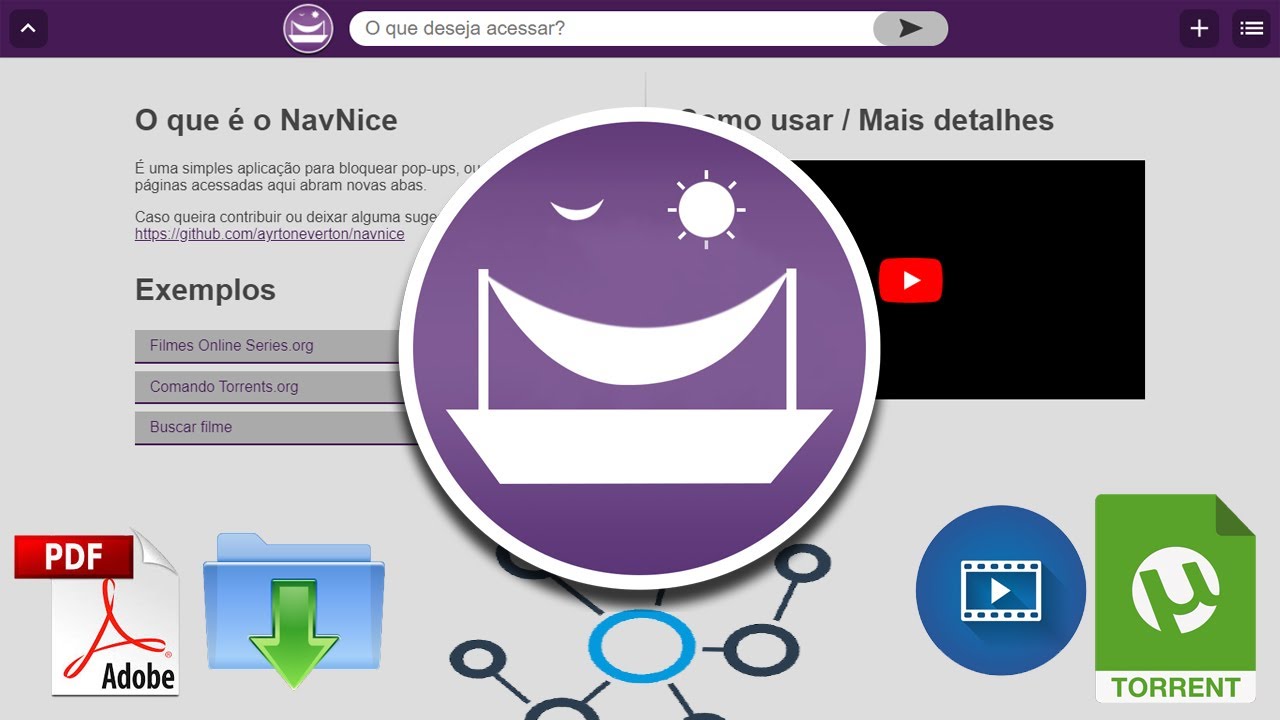Click the 'Mais detalhes' heading text

pos(956,120)
